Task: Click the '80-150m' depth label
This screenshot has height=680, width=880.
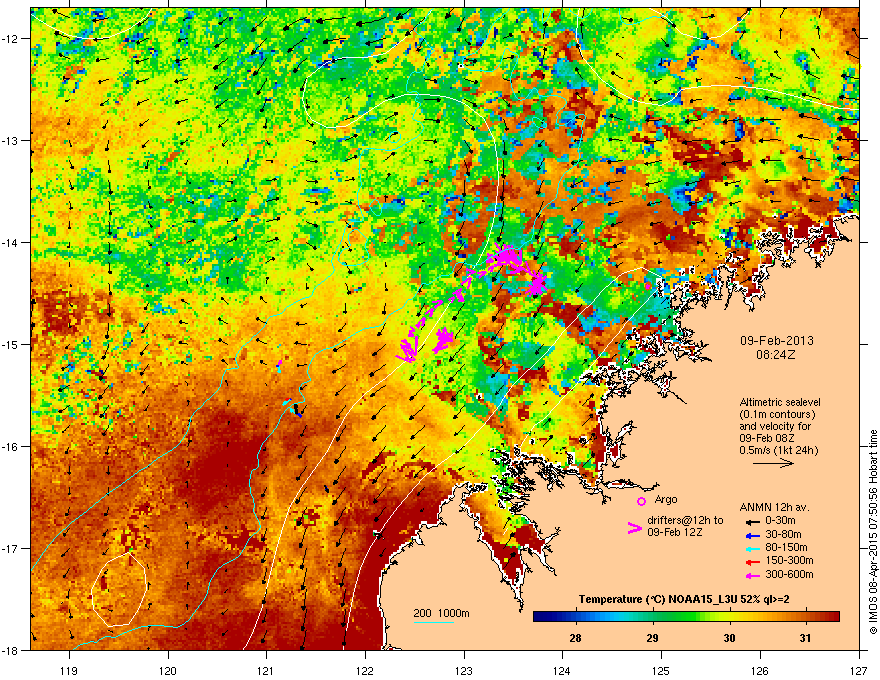Action: pos(786,548)
